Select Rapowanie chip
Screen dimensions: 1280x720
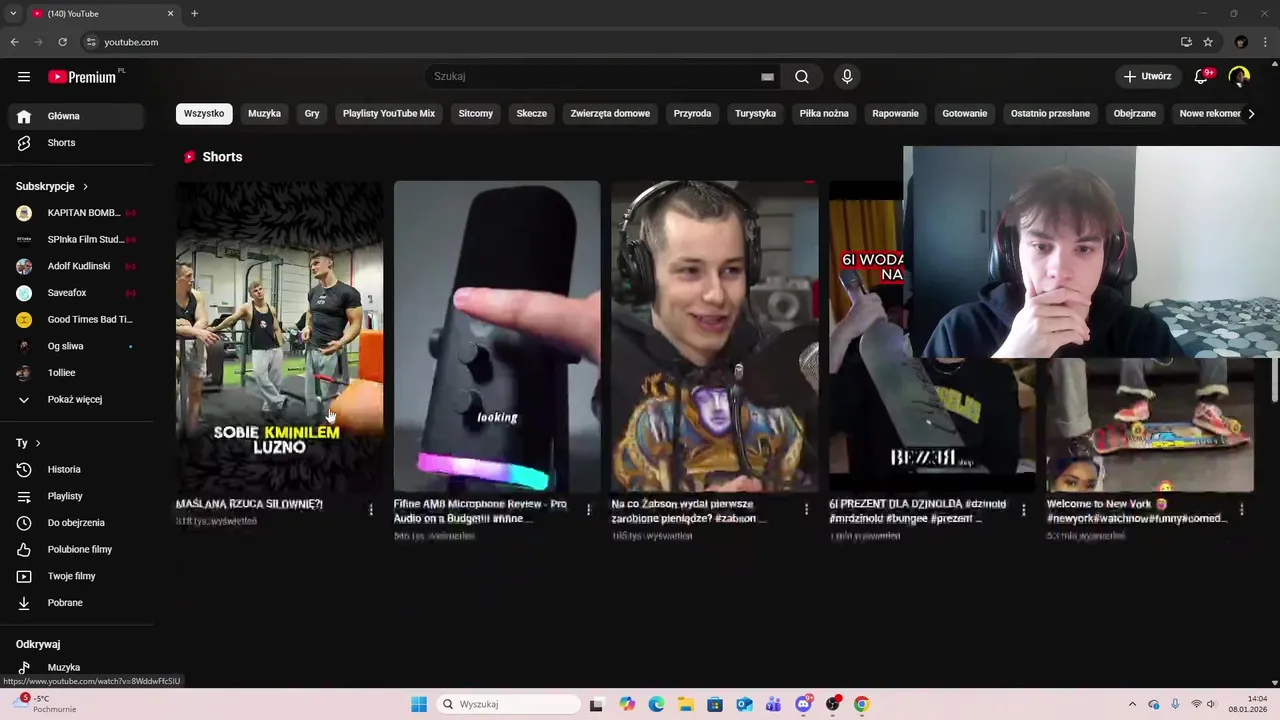click(895, 114)
